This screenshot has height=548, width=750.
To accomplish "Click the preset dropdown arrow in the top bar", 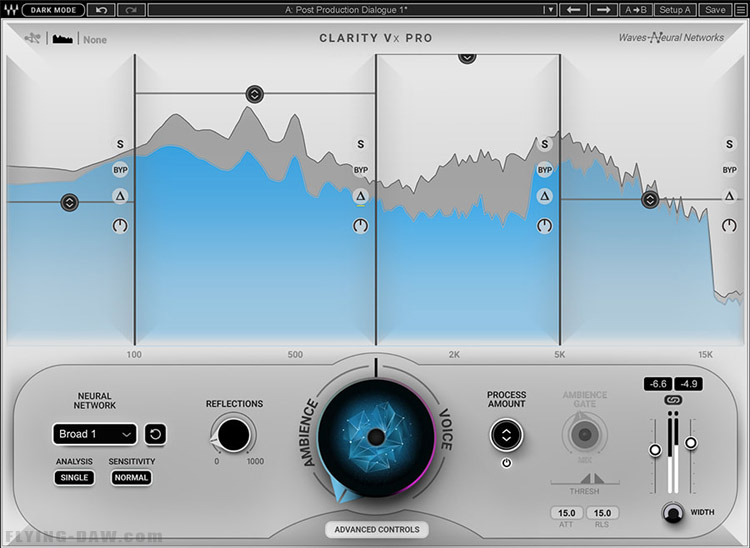I will (550, 10).
